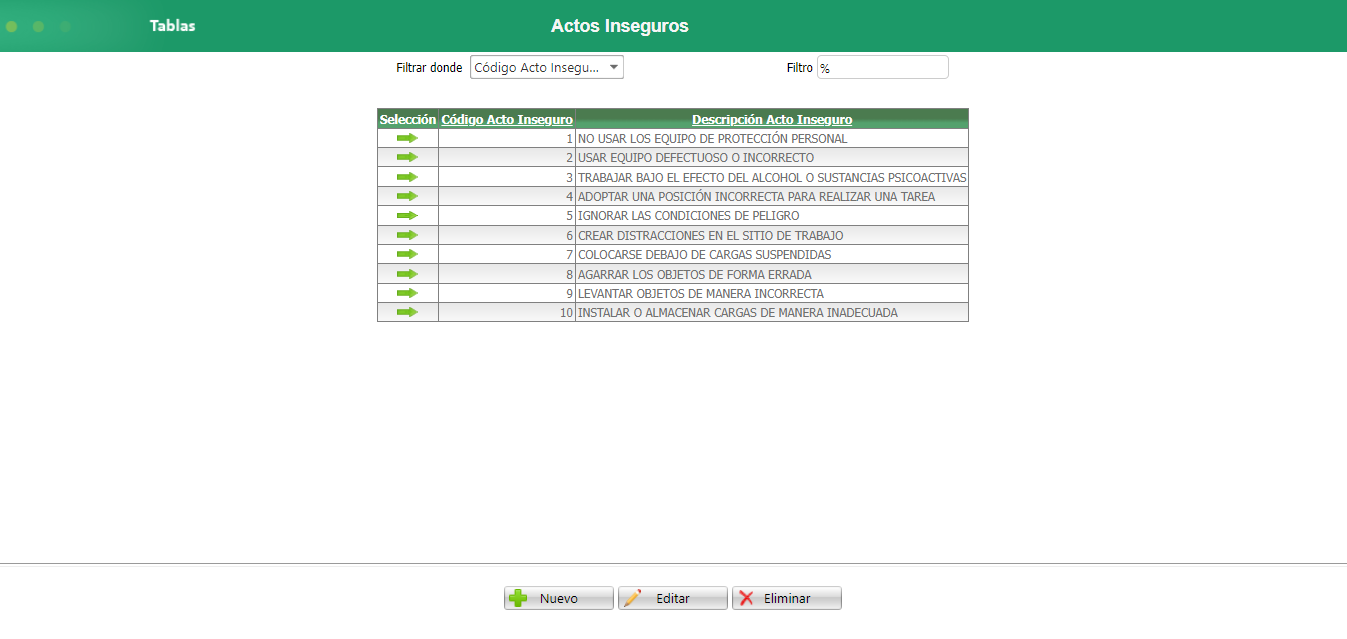The height and width of the screenshot is (639, 1347).
Task: Select the arrow for CREAR DISTRACCIONES row
Action: [406, 234]
